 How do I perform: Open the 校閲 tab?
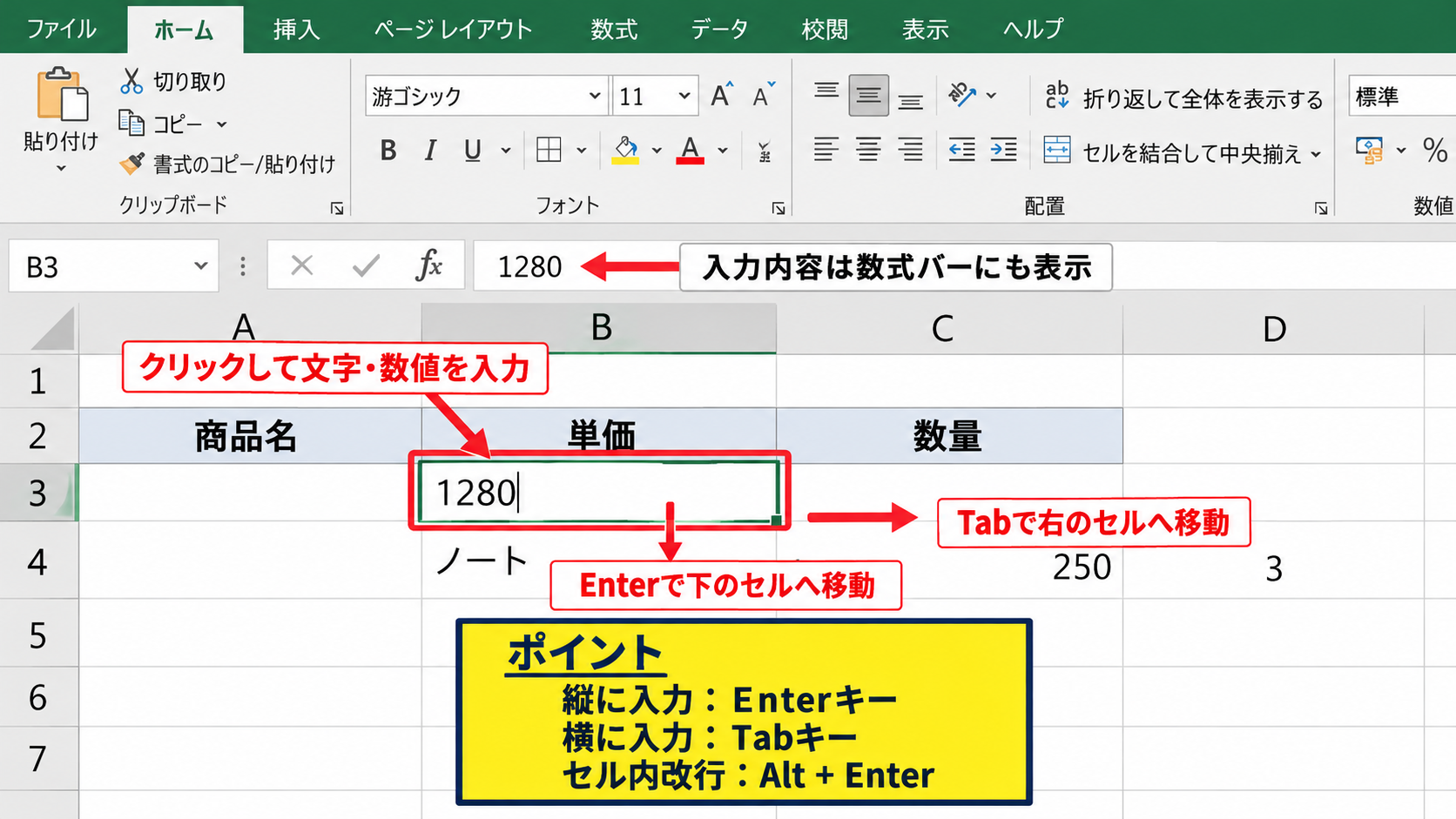pyautogui.click(x=825, y=29)
